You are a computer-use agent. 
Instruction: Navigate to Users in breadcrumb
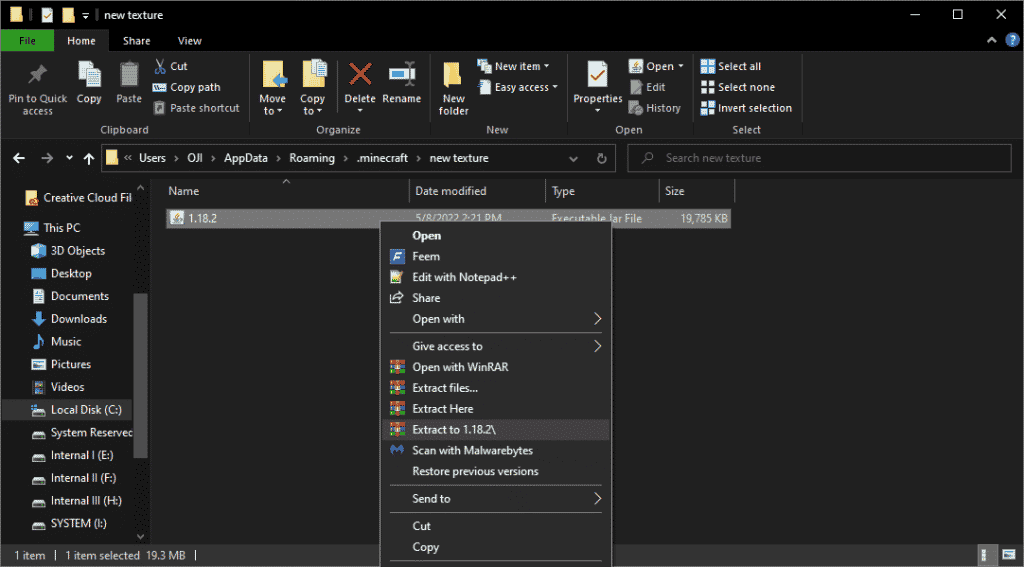[x=152, y=158]
